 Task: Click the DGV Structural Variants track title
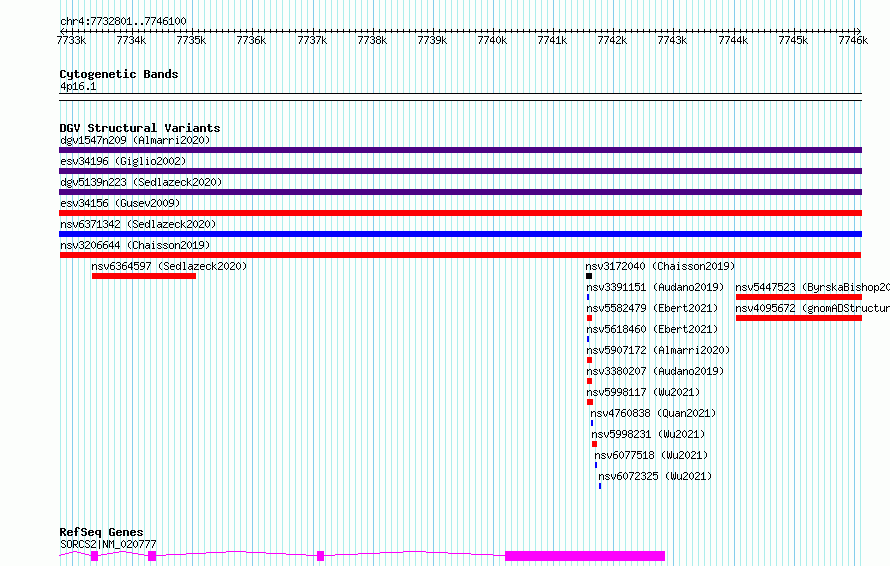click(140, 128)
